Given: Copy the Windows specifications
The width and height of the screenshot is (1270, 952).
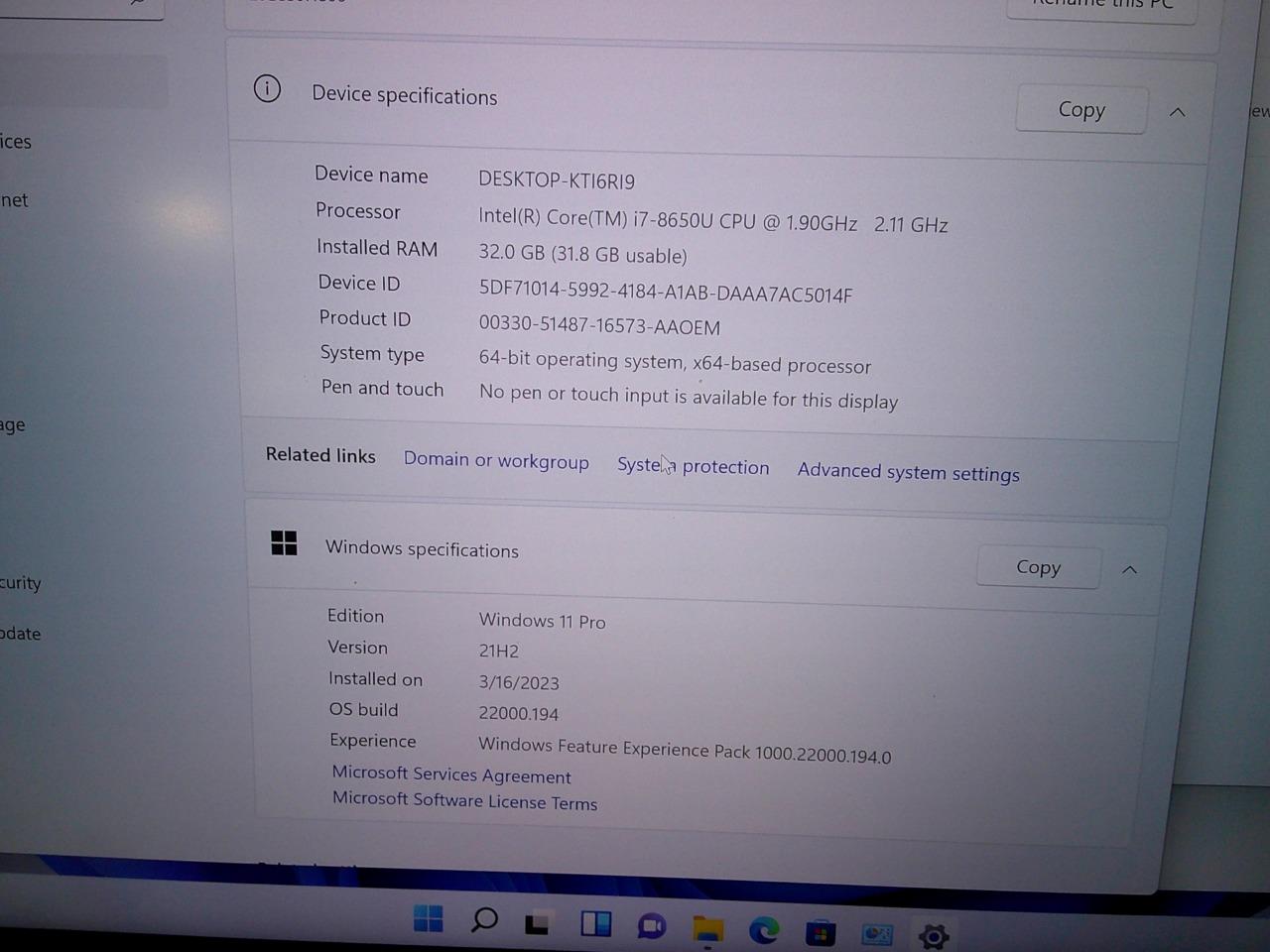Looking at the screenshot, I should coord(1038,567).
